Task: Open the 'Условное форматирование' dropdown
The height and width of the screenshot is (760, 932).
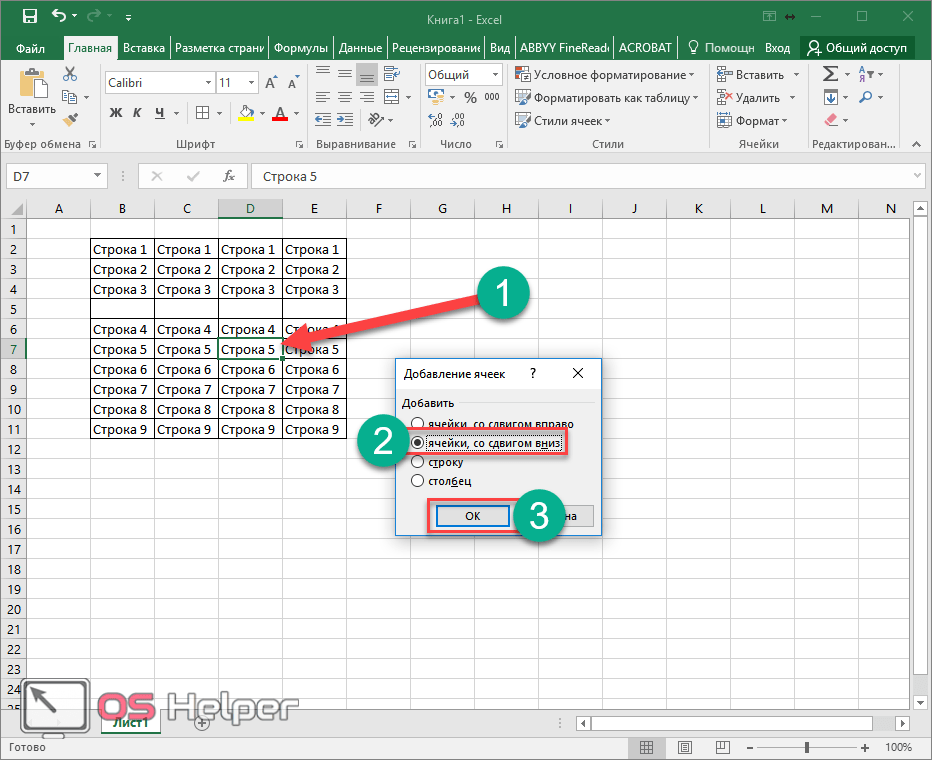Action: tap(604, 75)
